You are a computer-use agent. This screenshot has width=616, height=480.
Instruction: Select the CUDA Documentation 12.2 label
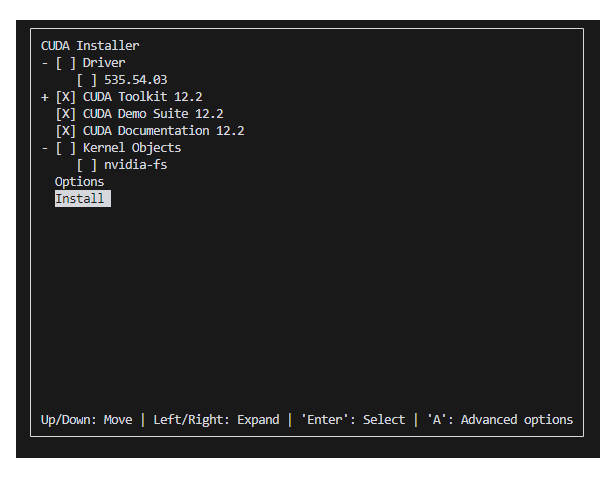[164, 131]
